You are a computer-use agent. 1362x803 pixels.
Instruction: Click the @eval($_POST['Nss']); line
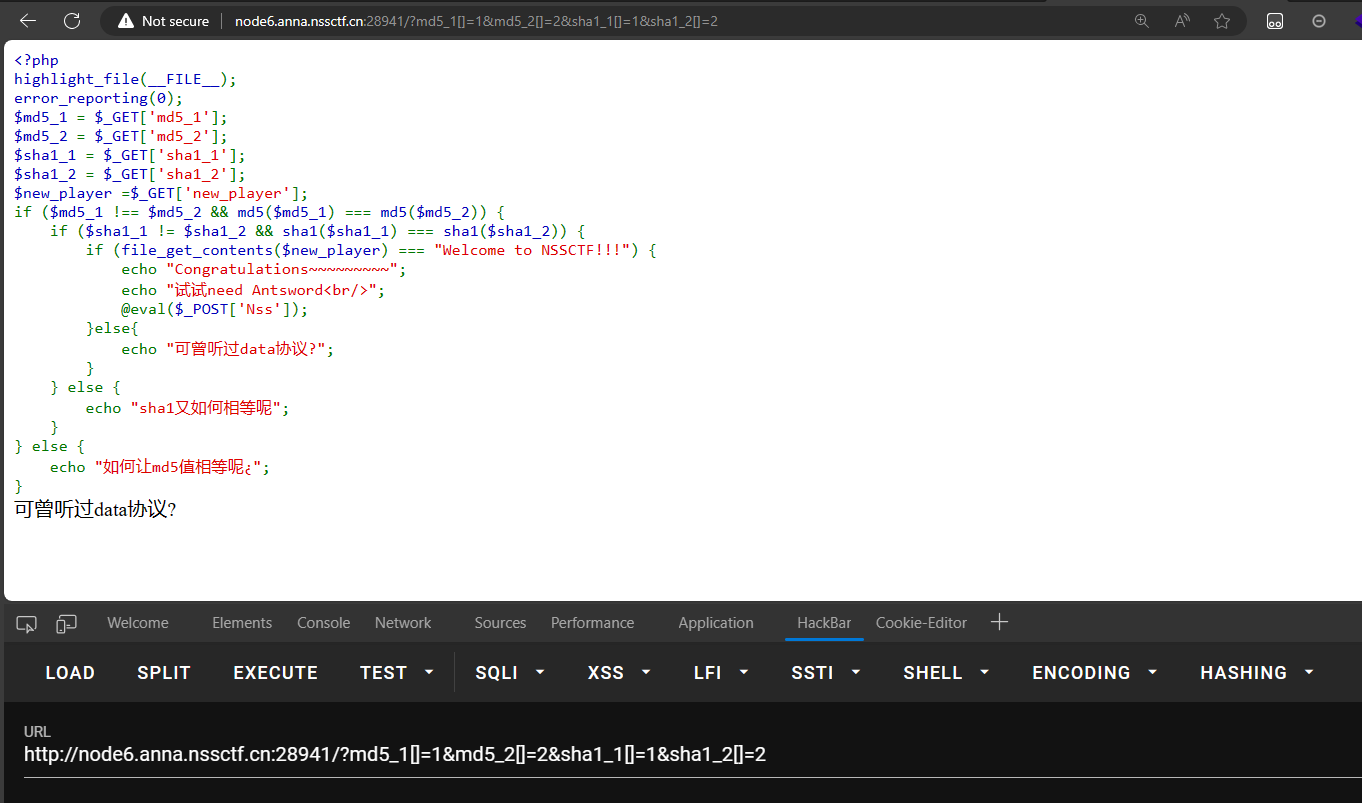[215, 309]
